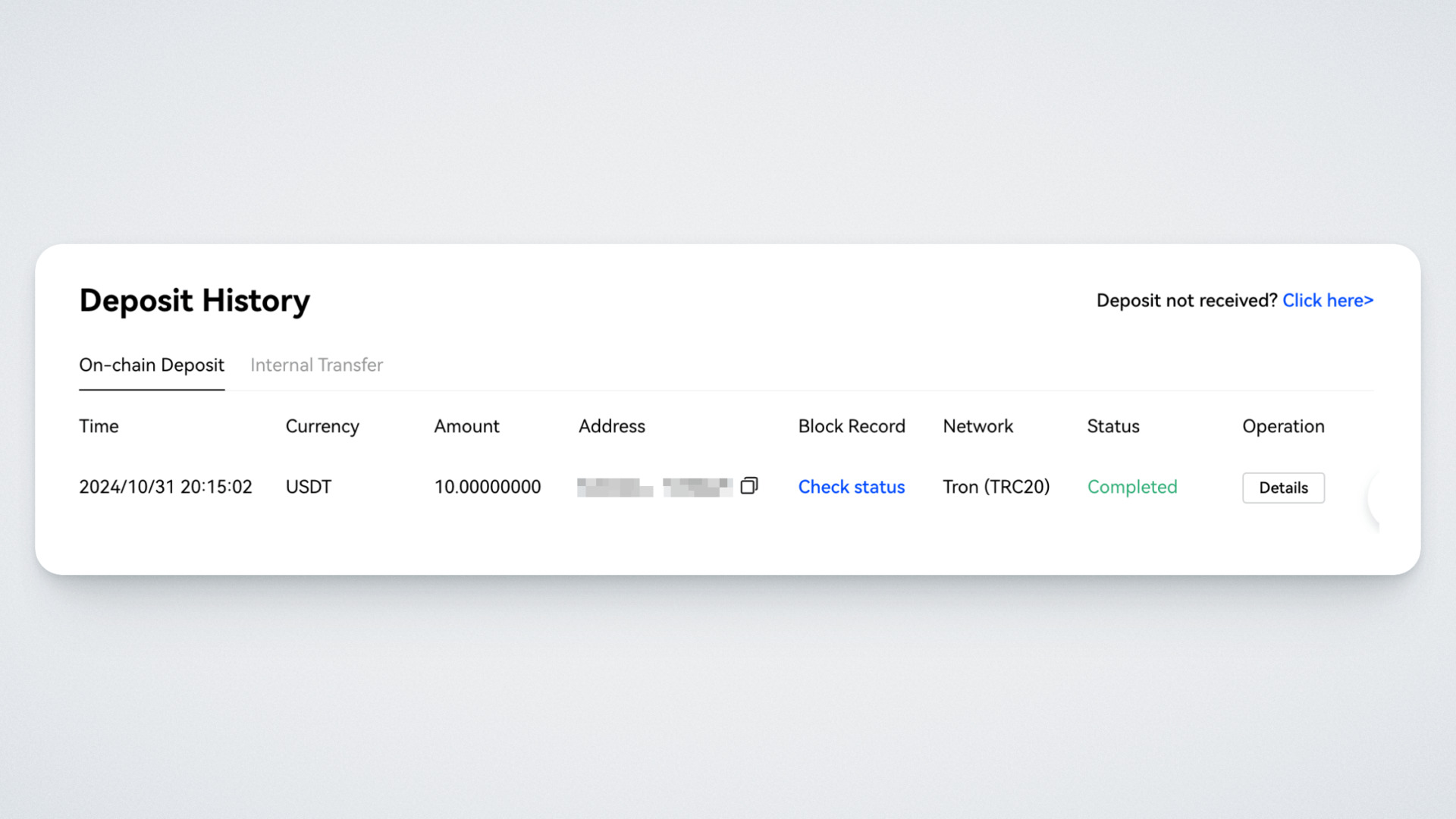The image size is (1456, 819).
Task: Click the Amount column header
Action: click(x=466, y=426)
